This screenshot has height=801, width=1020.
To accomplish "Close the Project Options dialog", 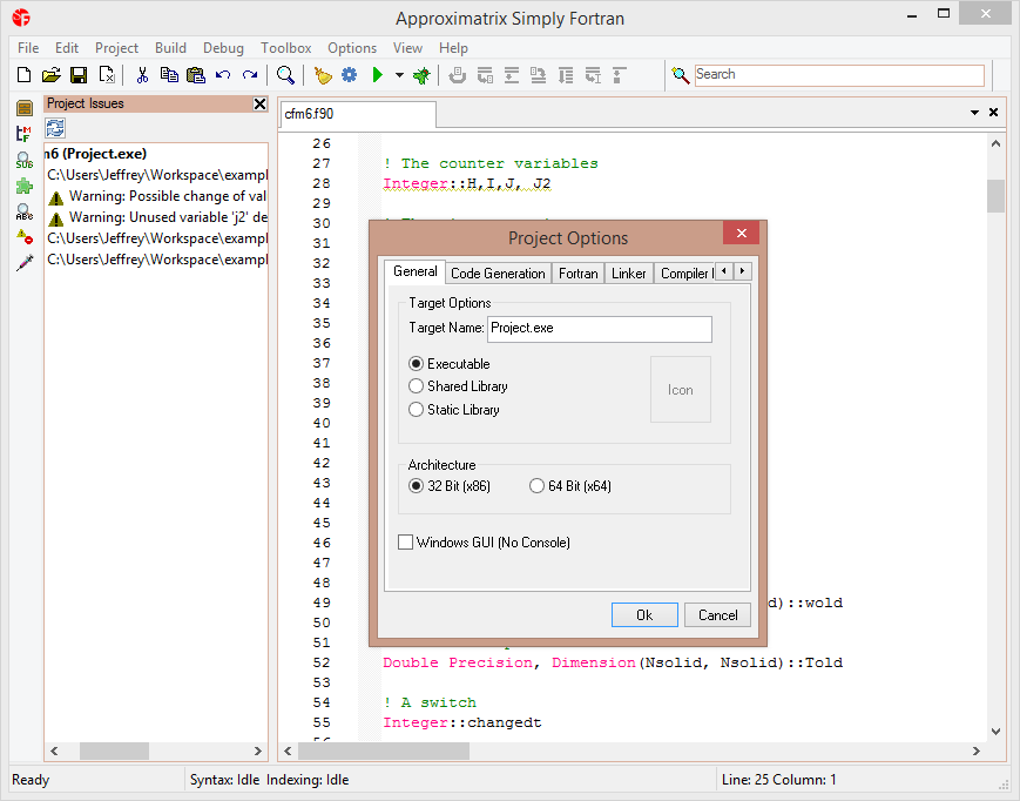I will (x=741, y=233).
